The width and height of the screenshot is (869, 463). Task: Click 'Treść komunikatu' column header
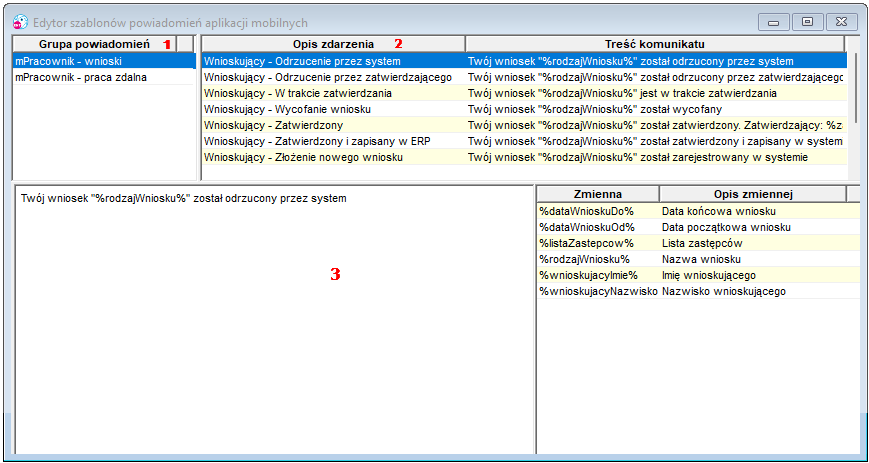[x=655, y=44]
